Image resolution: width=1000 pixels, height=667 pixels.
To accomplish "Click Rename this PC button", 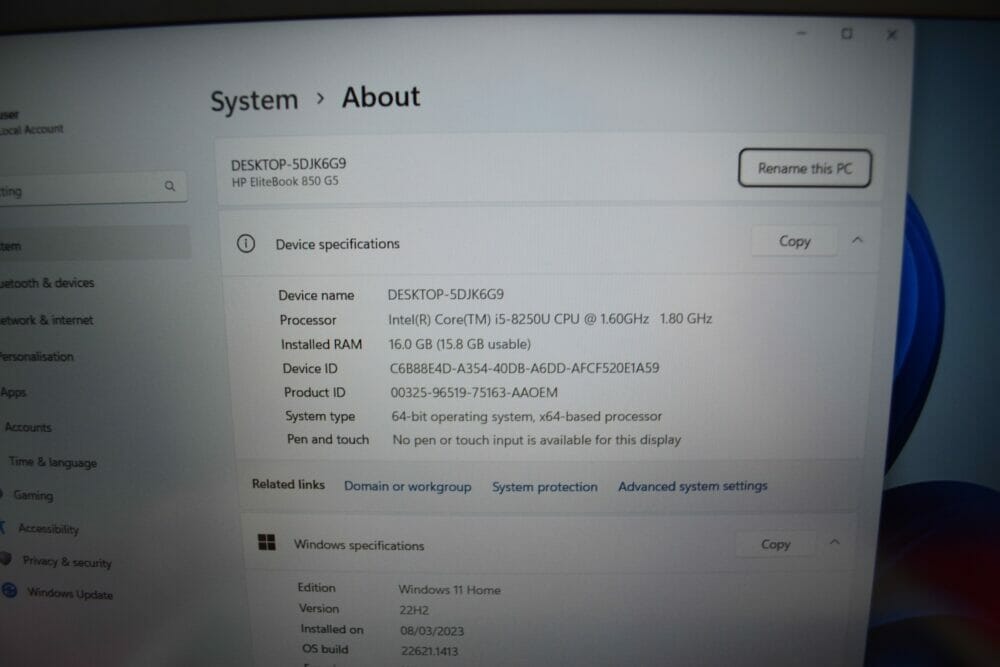I will point(805,168).
